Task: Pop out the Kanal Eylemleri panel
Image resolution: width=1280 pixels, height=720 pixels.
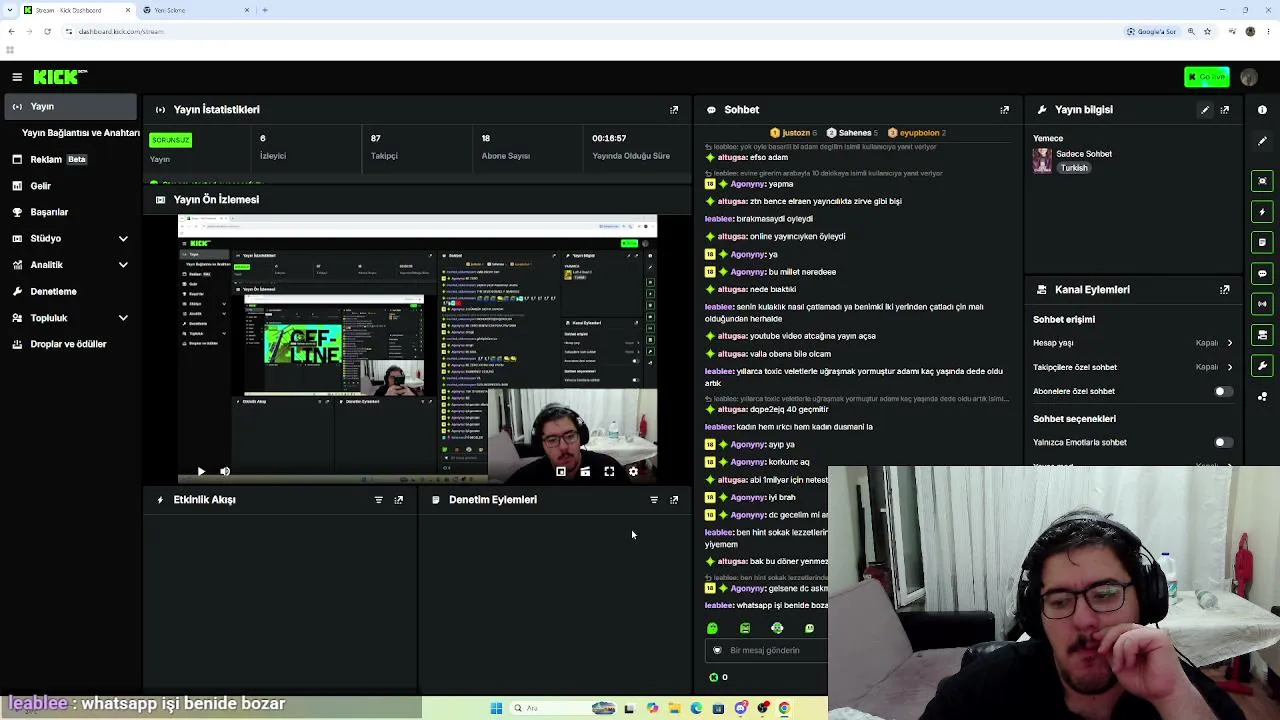Action: click(1225, 290)
